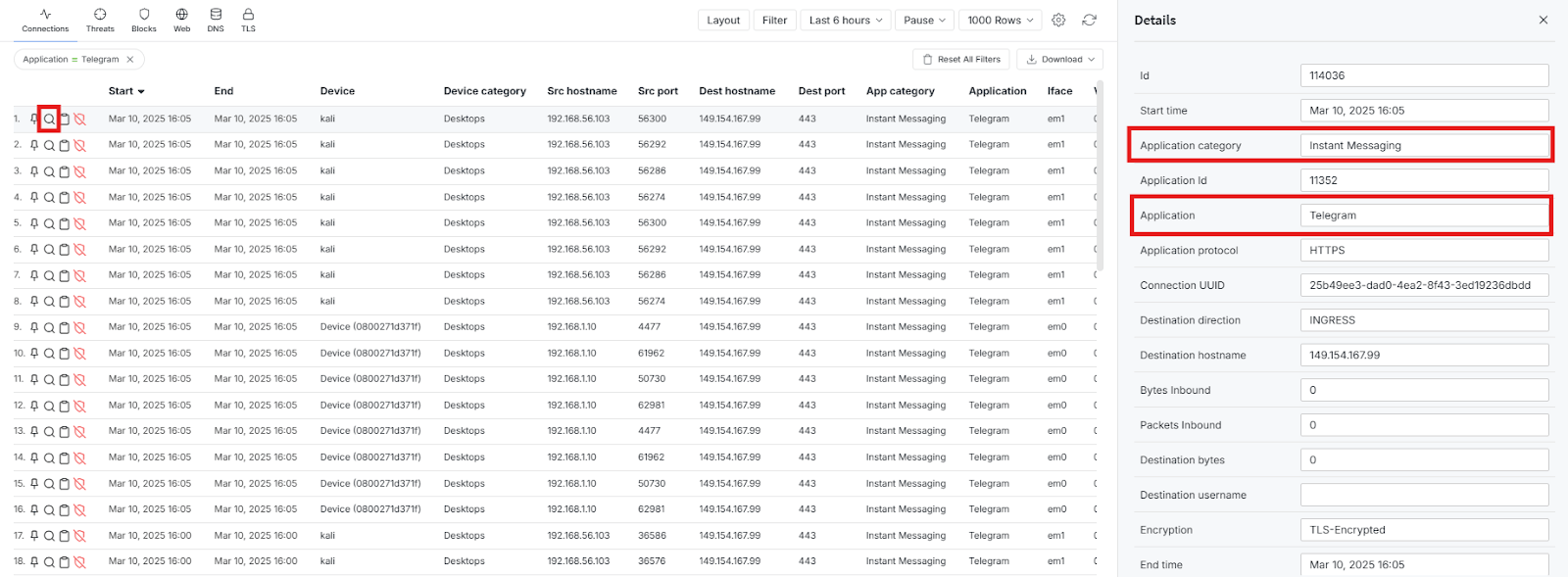Open details magnifier for row 2
The width and height of the screenshot is (1568, 577).
point(49,145)
